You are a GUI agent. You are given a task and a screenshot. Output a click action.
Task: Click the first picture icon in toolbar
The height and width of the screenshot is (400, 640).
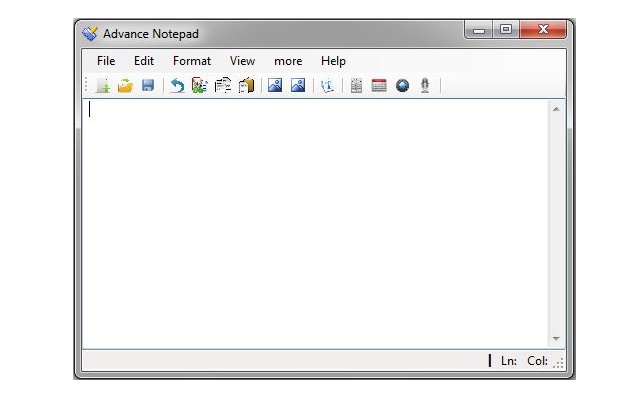click(275, 86)
